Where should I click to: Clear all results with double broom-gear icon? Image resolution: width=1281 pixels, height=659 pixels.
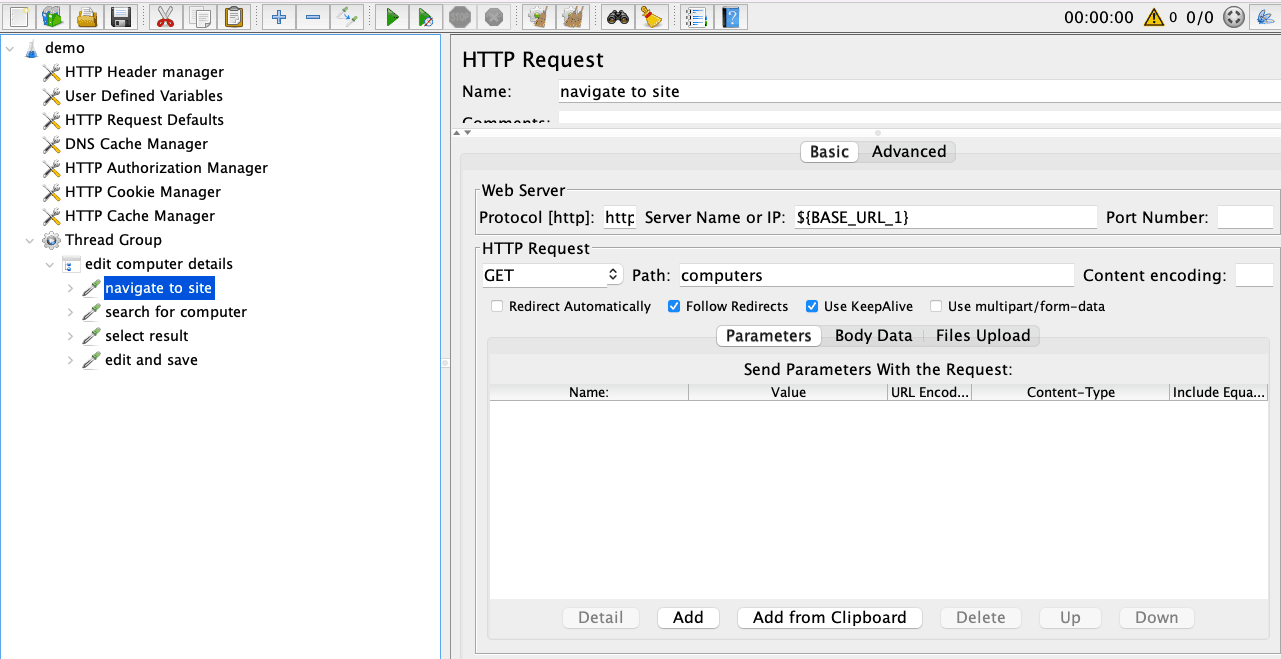coord(572,16)
